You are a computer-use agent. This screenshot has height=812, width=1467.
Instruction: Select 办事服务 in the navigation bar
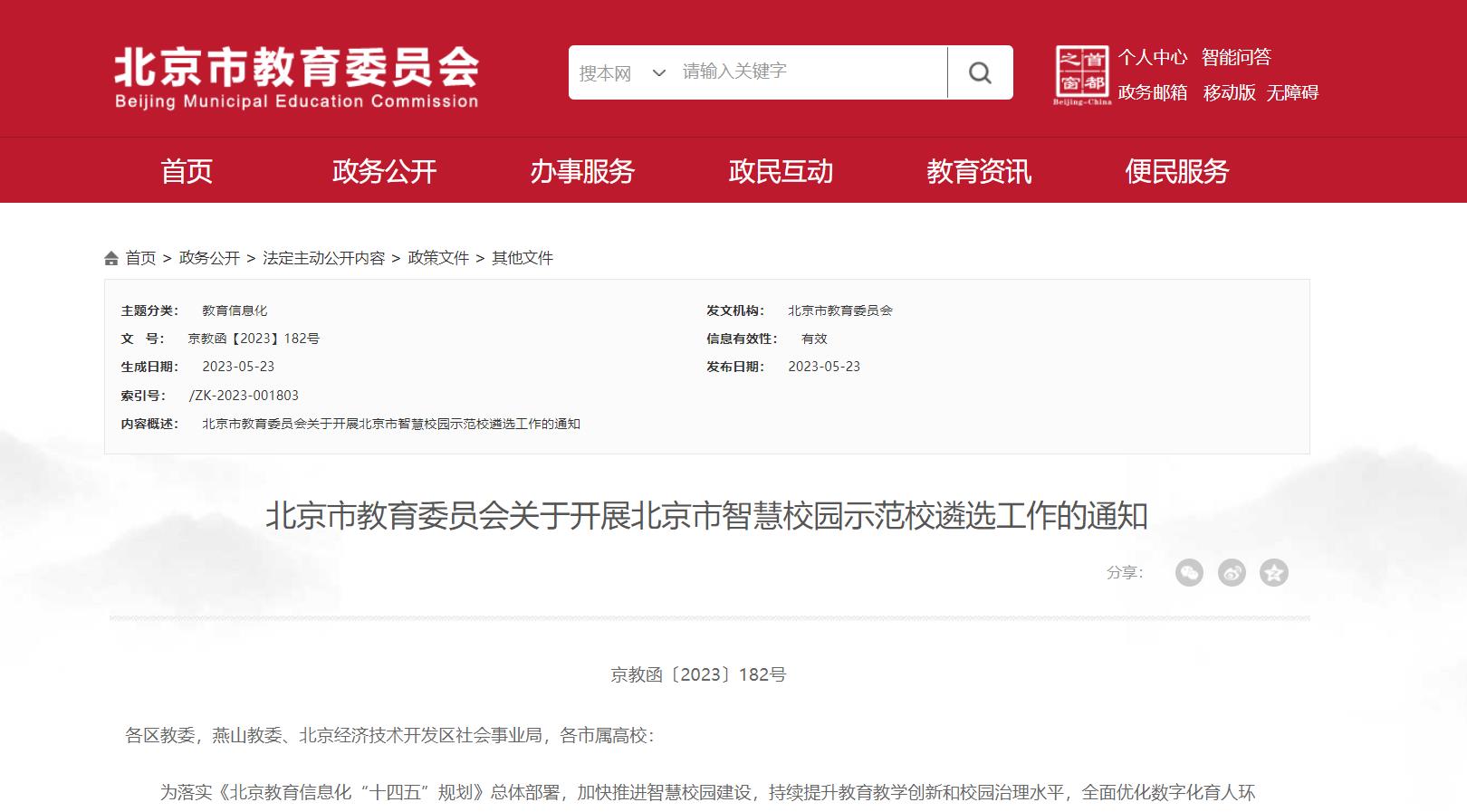(582, 171)
